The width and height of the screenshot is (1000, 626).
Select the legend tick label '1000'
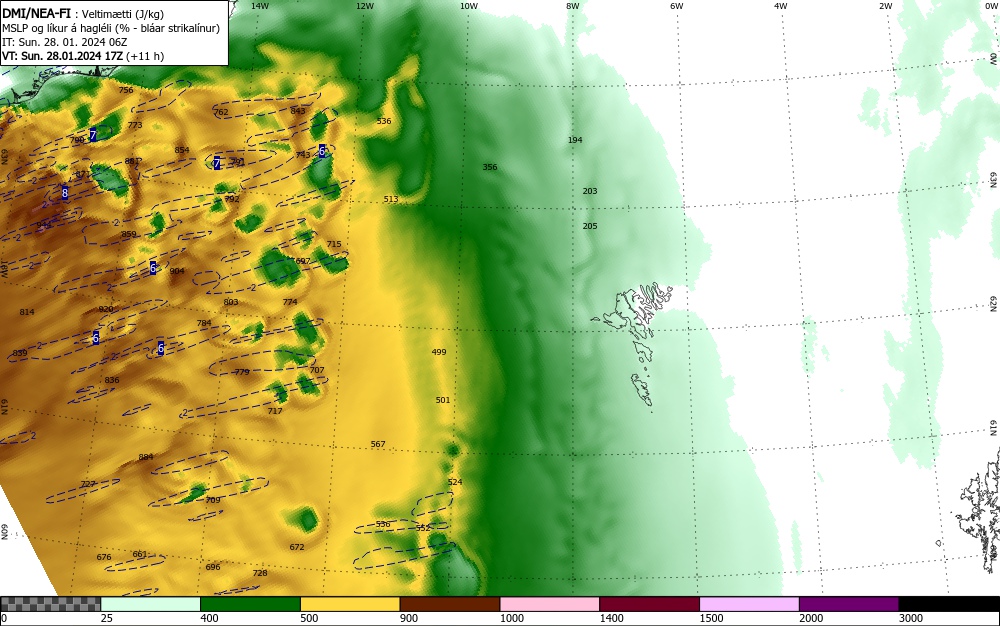click(x=511, y=618)
